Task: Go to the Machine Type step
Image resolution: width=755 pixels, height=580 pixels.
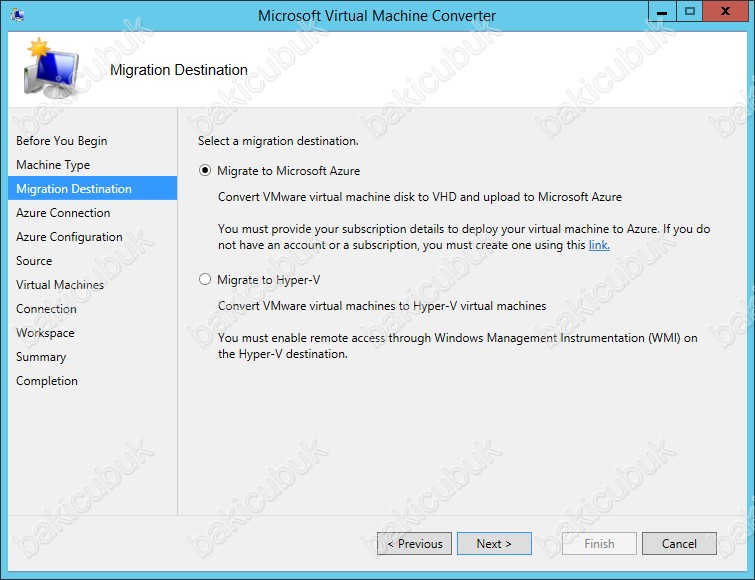Action: pos(53,165)
